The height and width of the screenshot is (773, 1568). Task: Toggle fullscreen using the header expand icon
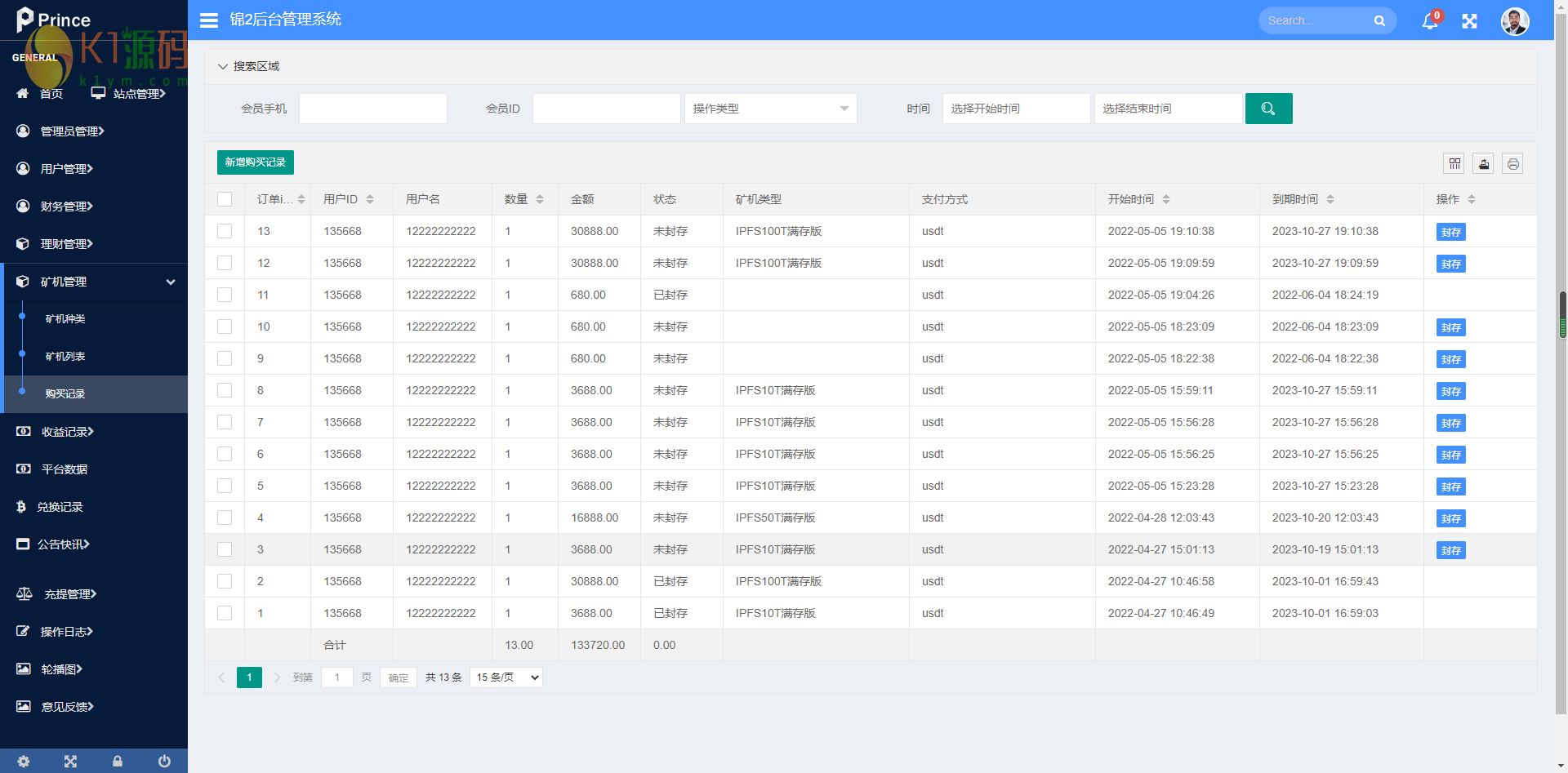click(x=1469, y=21)
